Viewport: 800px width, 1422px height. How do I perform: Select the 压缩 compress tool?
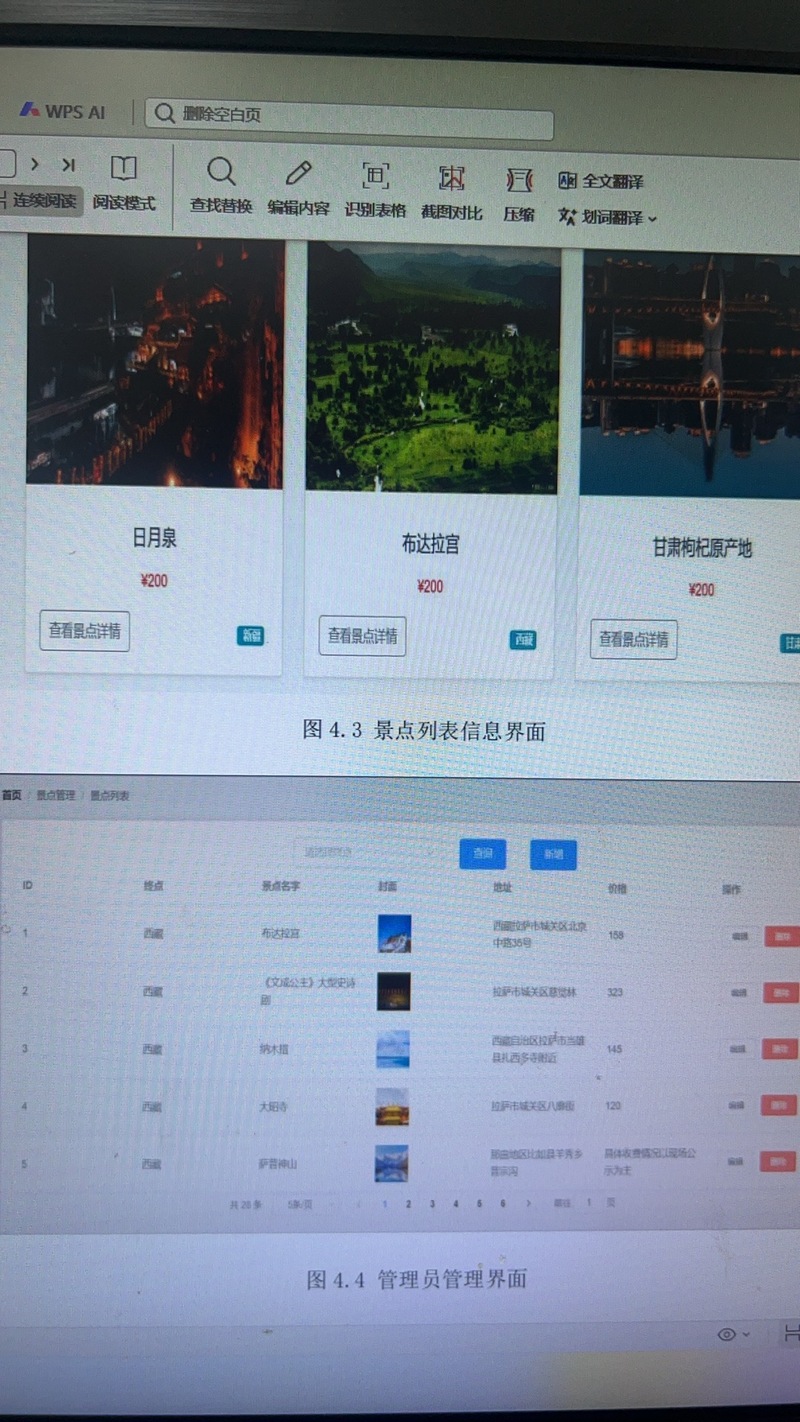[x=519, y=194]
